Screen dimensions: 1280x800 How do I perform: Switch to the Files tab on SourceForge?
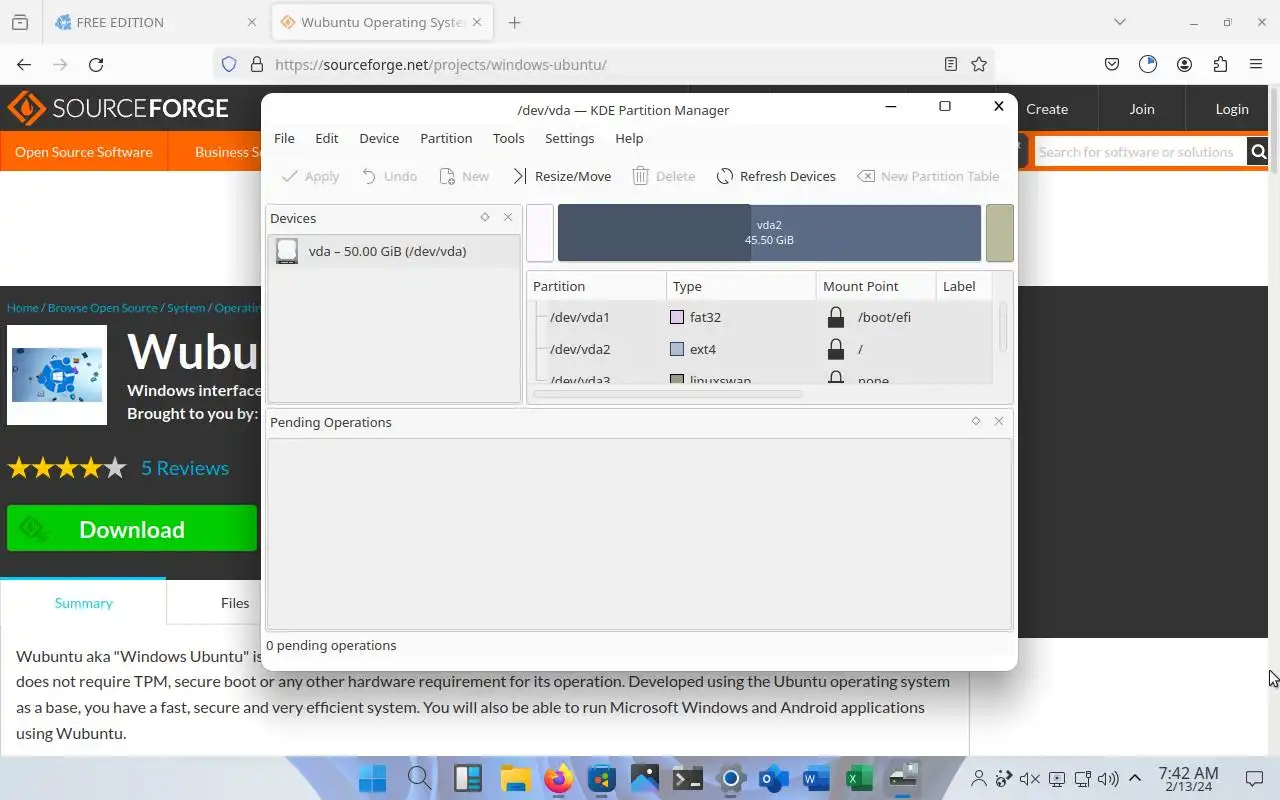coord(235,603)
